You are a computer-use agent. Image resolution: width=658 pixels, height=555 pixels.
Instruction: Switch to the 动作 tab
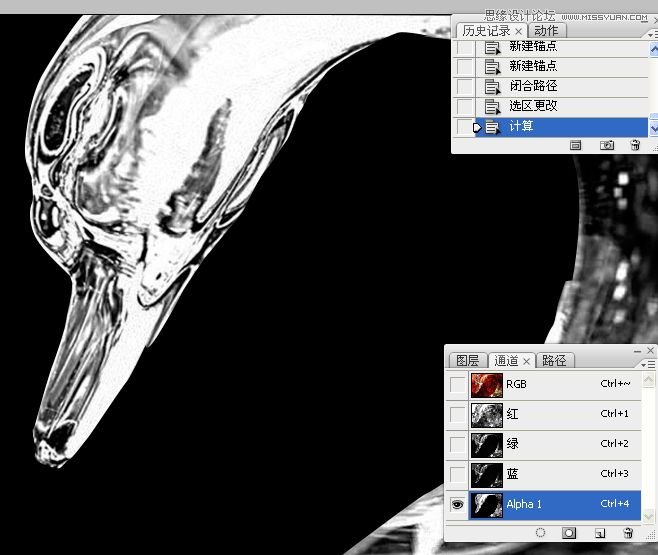tap(546, 31)
